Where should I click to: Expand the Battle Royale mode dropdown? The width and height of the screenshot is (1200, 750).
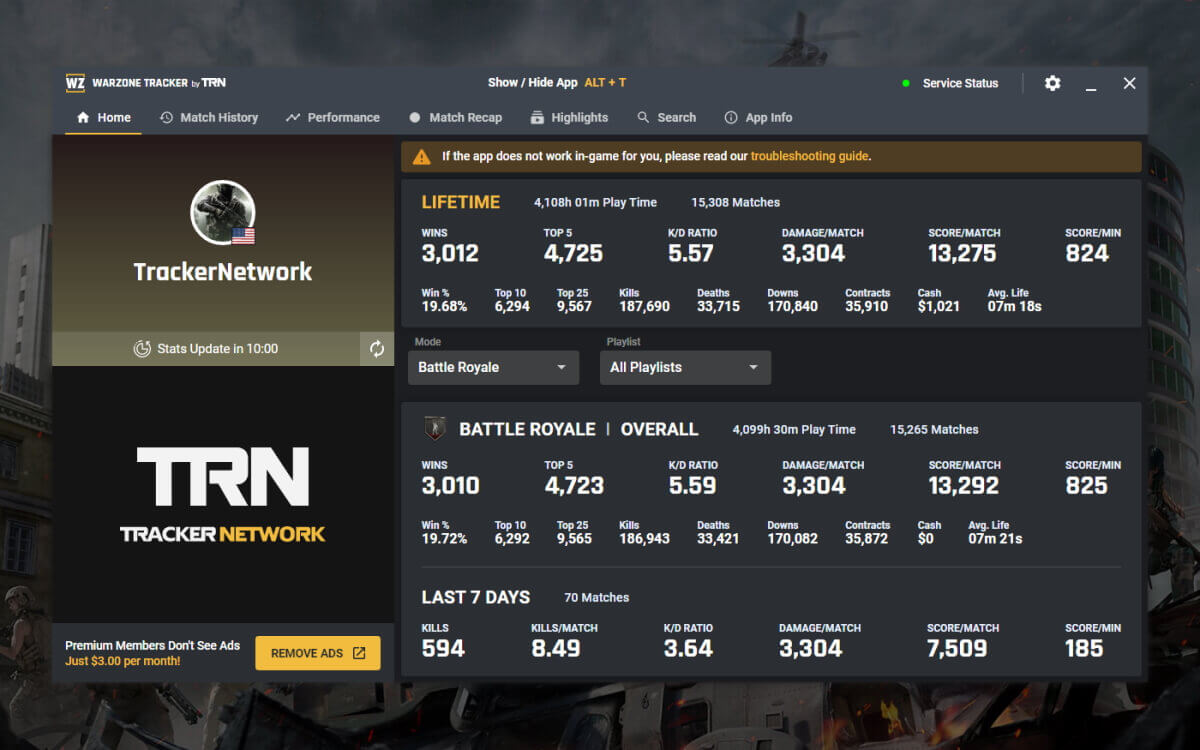[493, 367]
